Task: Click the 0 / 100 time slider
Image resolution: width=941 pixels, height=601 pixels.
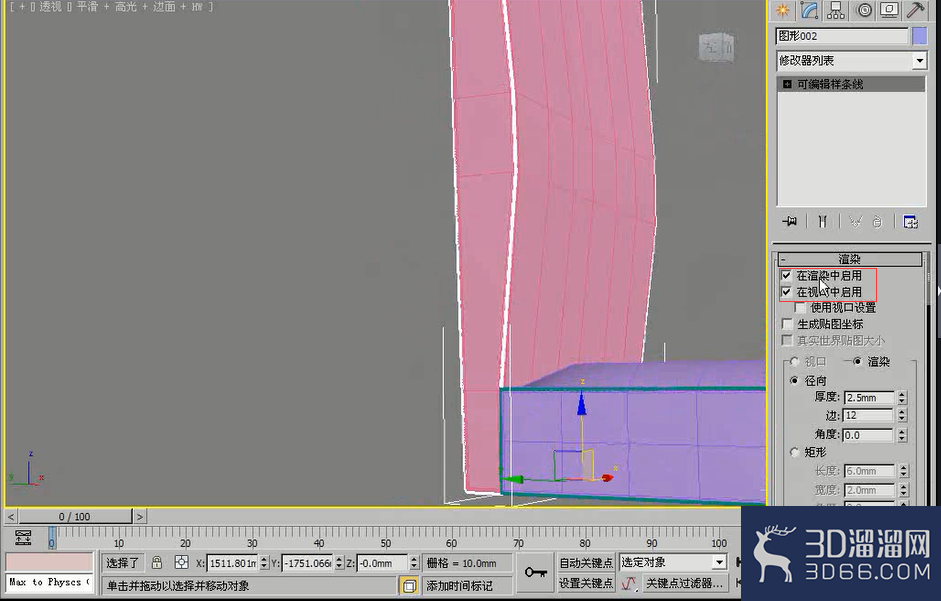Action: 75,516
